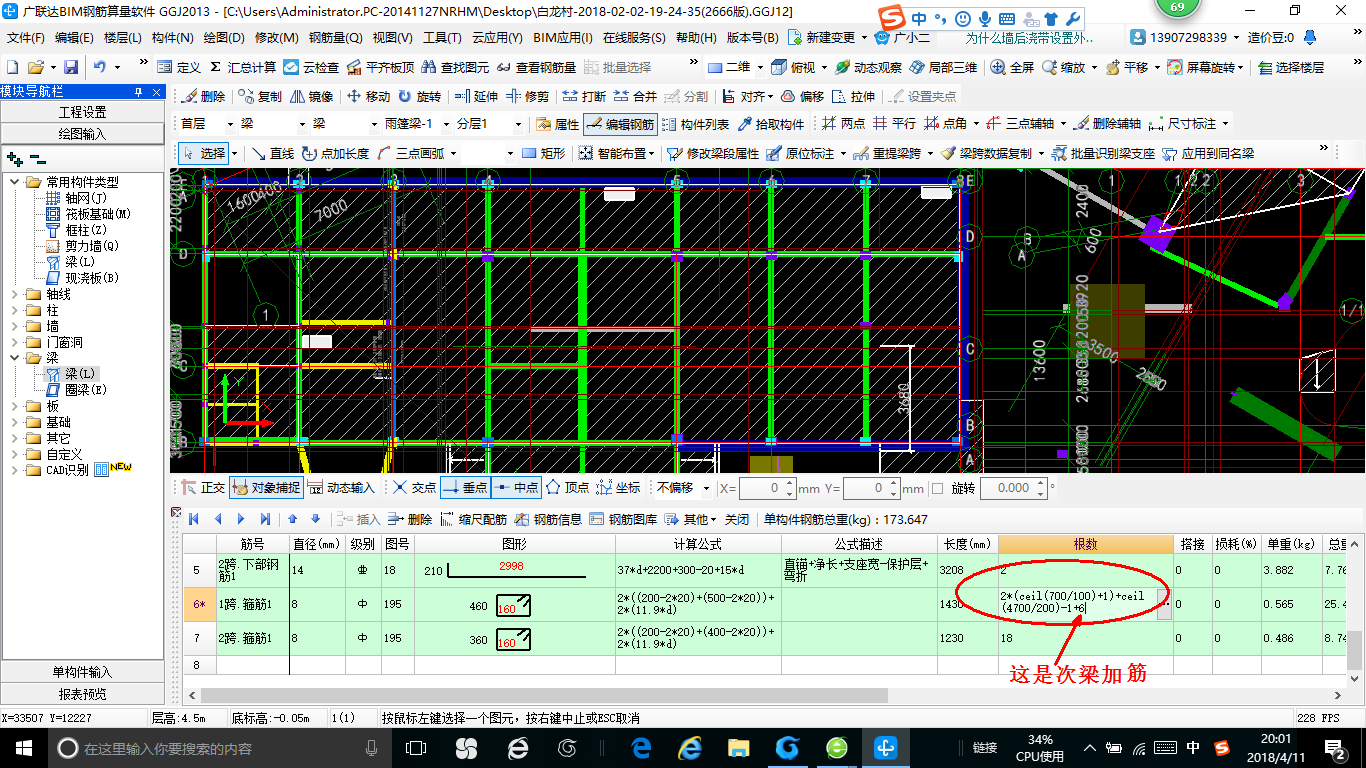This screenshot has width=1366, height=768.
Task: Open the 属性 properties panel
Action: [557, 124]
